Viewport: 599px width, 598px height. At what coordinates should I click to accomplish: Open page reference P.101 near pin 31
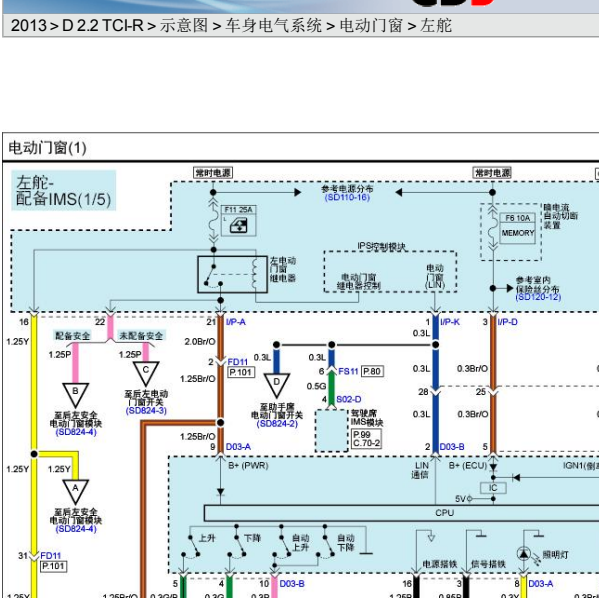(53, 566)
